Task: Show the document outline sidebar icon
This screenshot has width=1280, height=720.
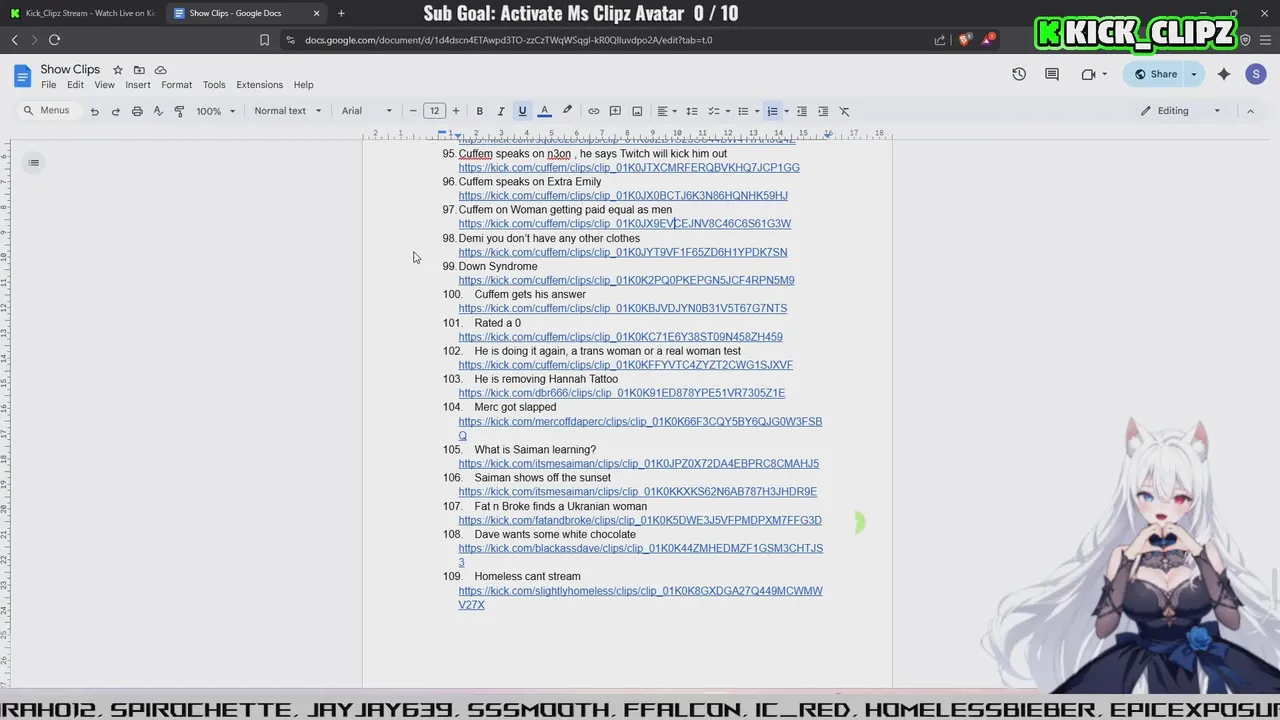Action: (33, 163)
